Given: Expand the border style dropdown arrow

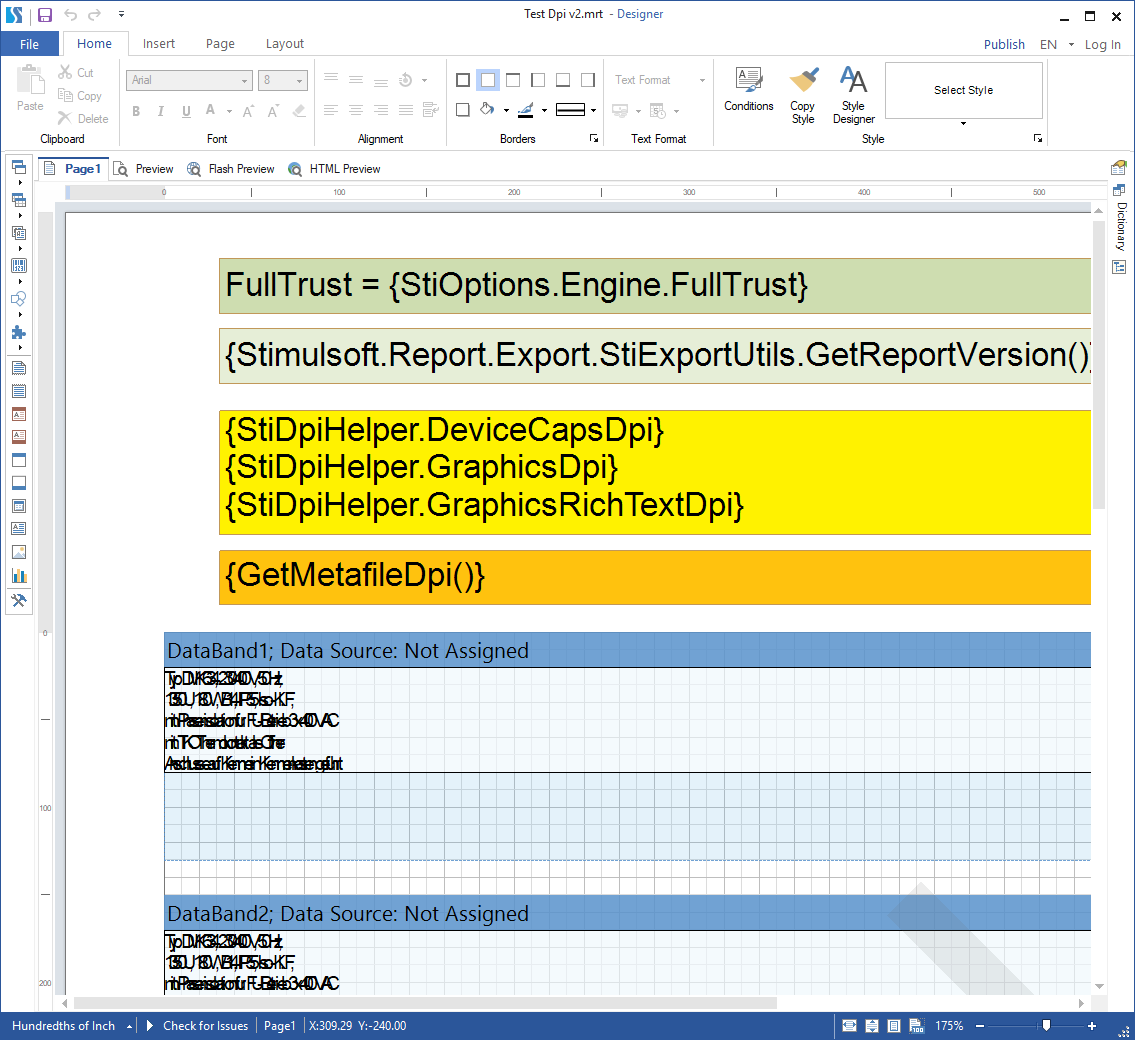Looking at the screenshot, I should (x=594, y=111).
